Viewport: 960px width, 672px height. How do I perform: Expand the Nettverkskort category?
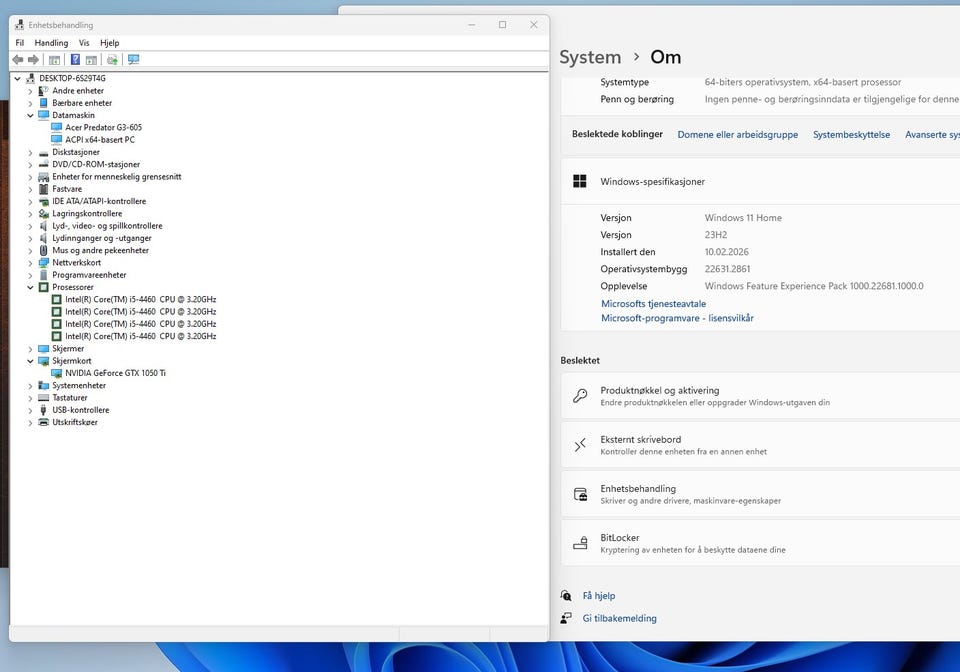pyautogui.click(x=30, y=263)
